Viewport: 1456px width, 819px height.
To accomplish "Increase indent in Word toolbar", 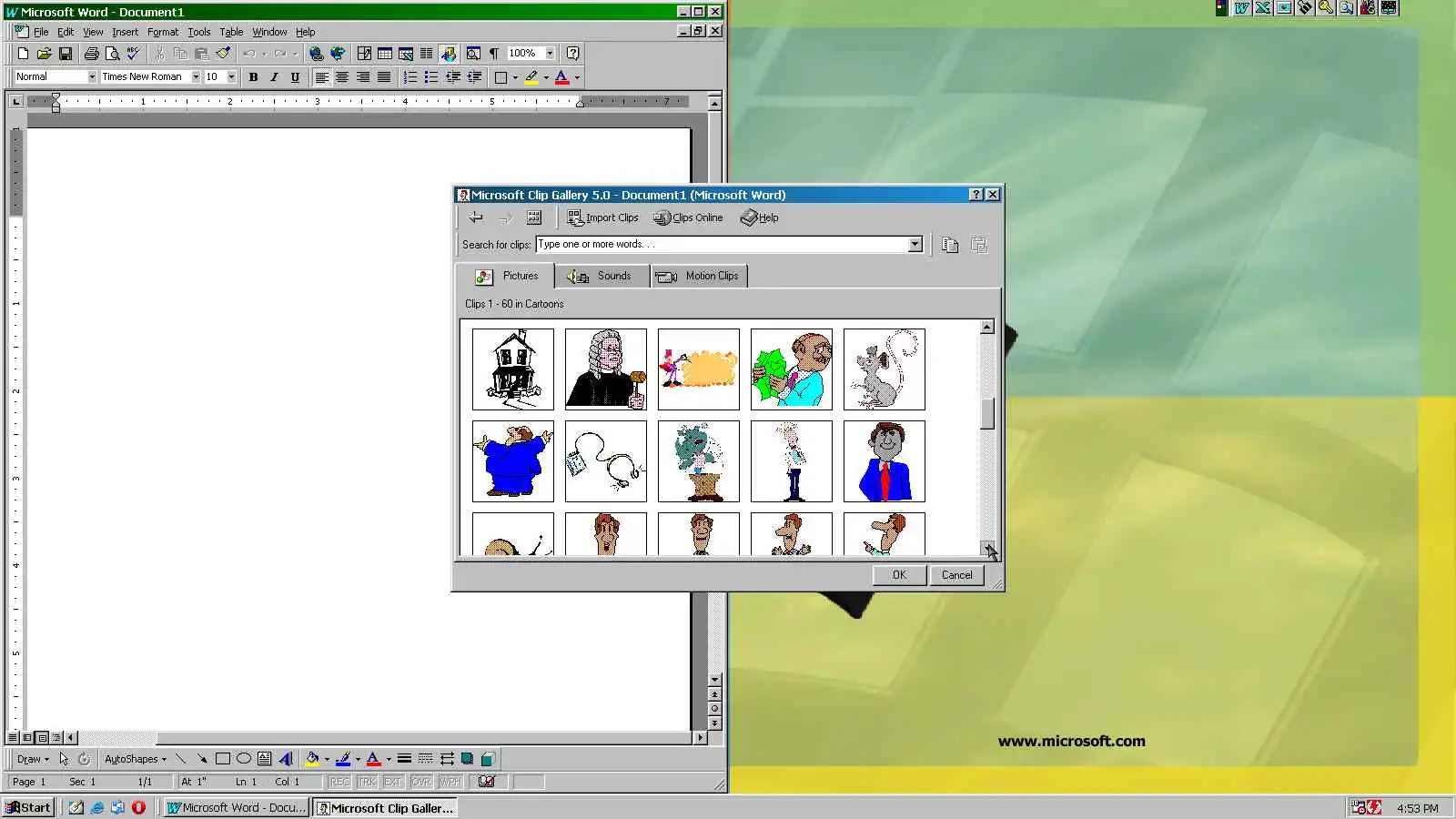I will click(474, 77).
